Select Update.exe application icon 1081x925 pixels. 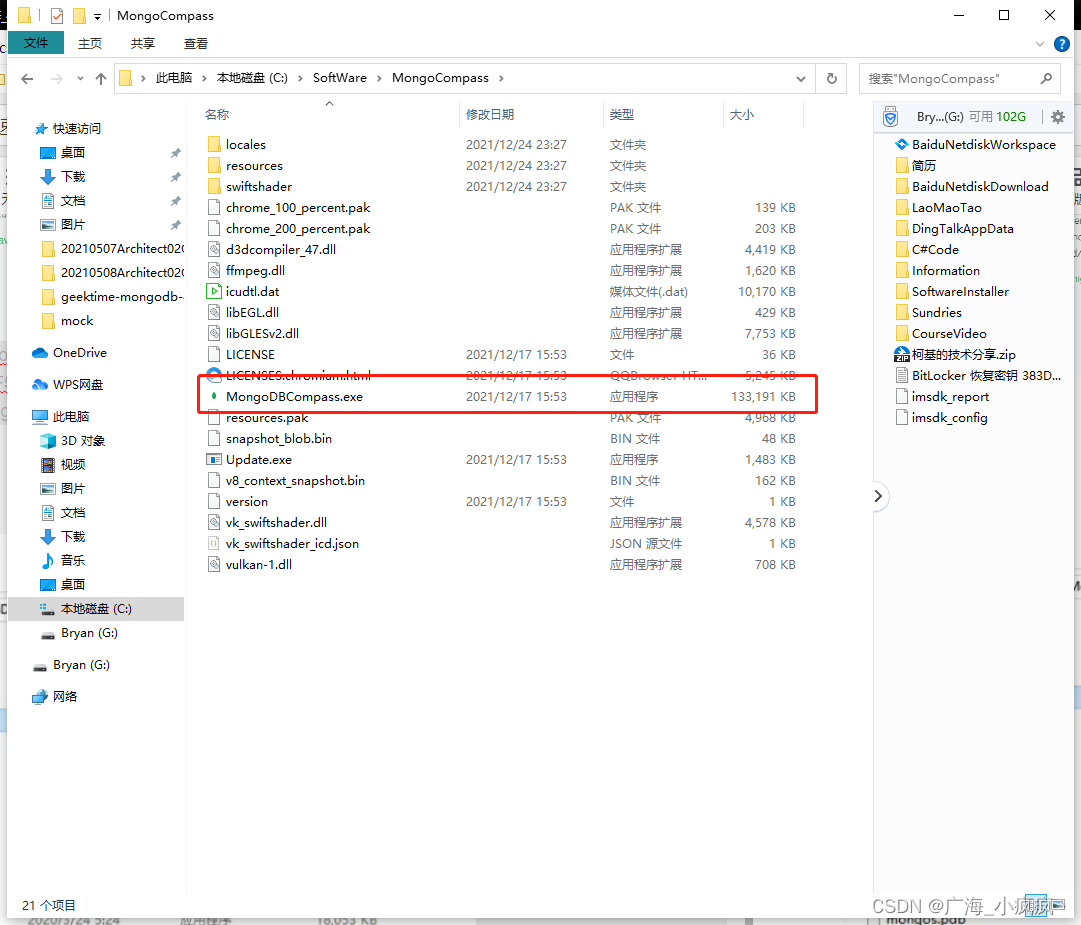click(214, 459)
